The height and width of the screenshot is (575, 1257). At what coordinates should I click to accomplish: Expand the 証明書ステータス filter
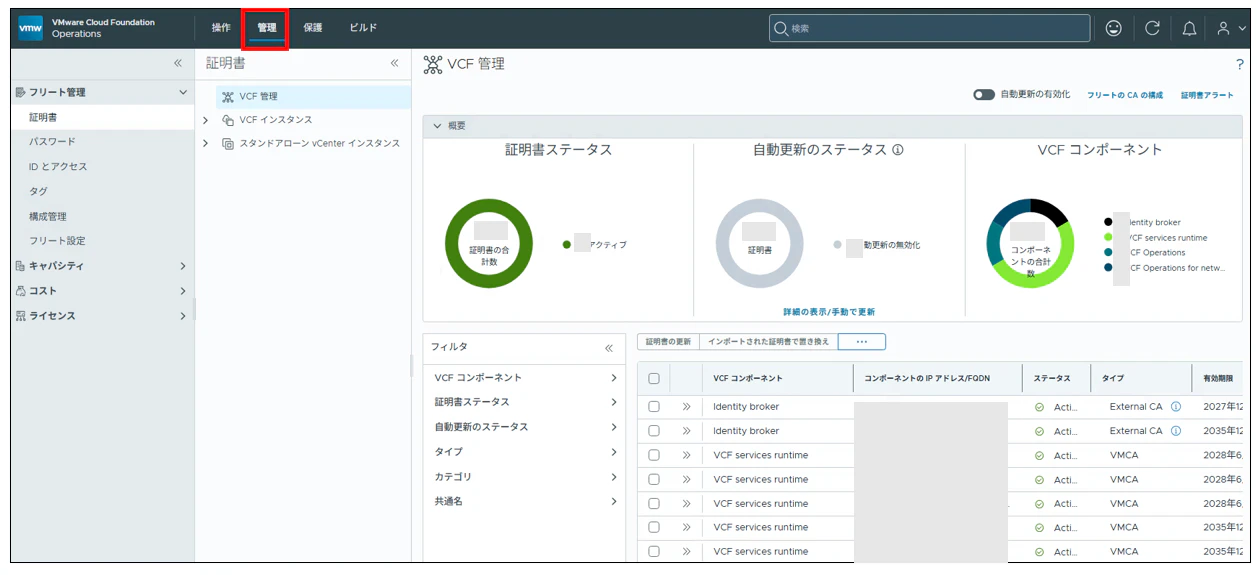coord(613,402)
